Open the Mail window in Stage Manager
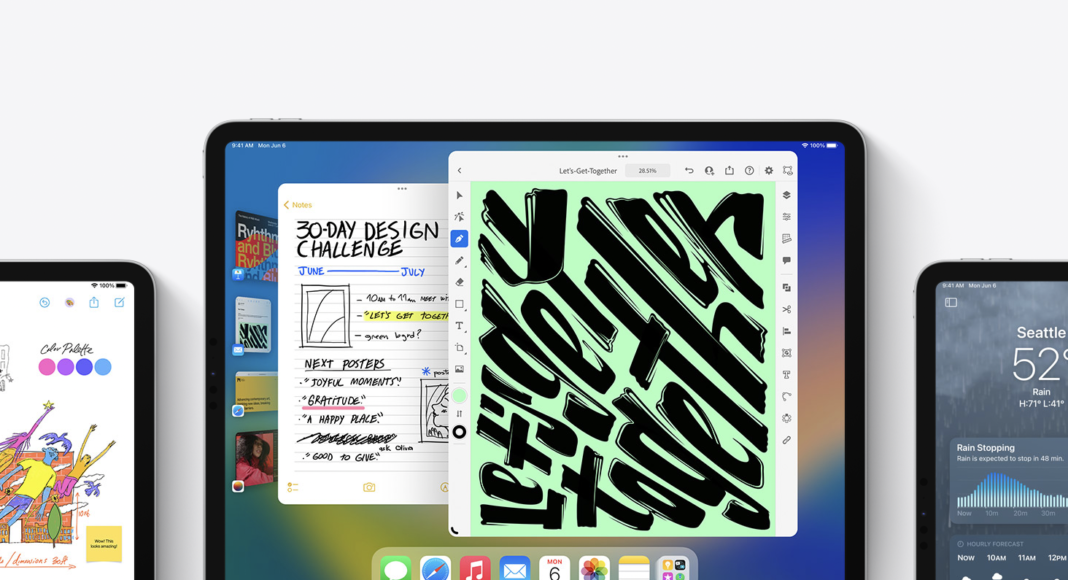This screenshot has height=580, width=1068. click(253, 325)
